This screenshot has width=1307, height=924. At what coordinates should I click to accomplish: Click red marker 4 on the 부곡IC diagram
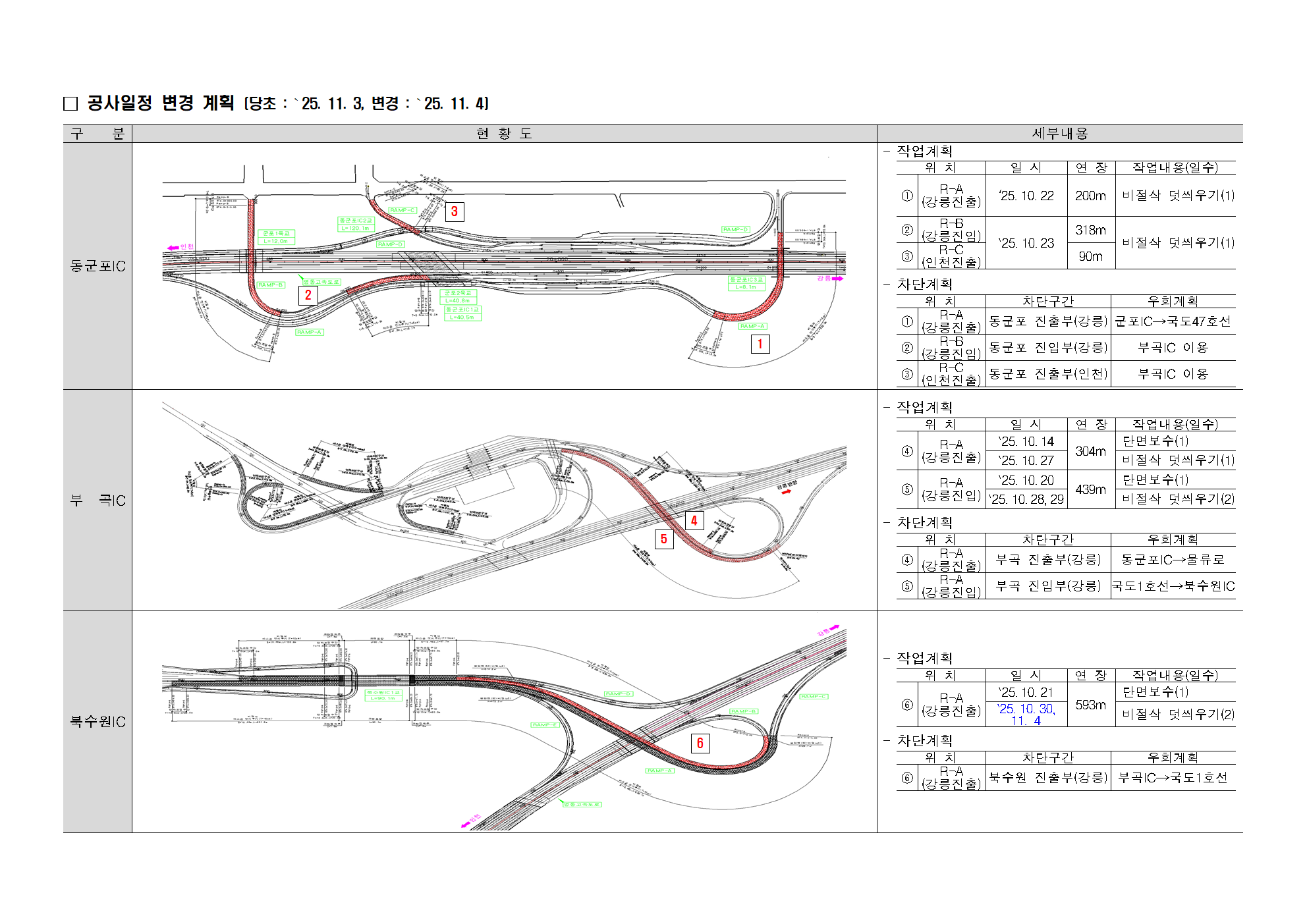pyautogui.click(x=694, y=520)
